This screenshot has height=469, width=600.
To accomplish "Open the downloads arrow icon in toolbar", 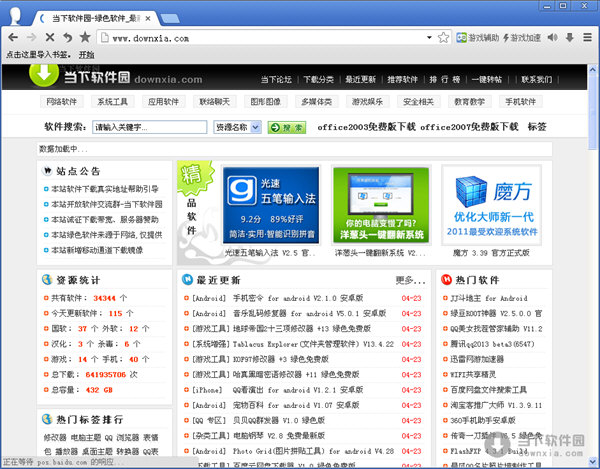I will (x=569, y=38).
